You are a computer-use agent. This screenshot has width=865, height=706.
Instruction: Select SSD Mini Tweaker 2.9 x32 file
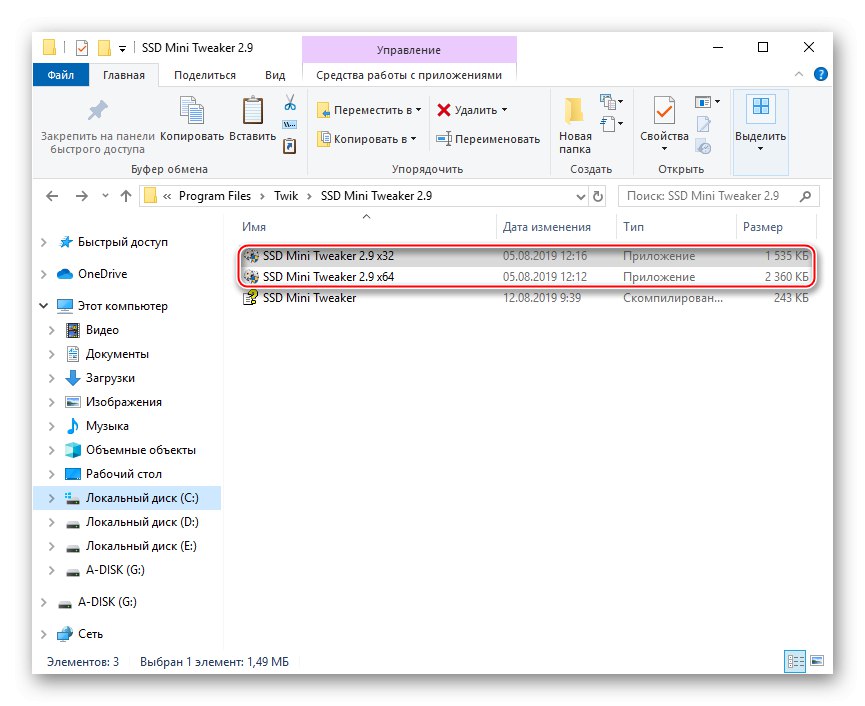526,256
